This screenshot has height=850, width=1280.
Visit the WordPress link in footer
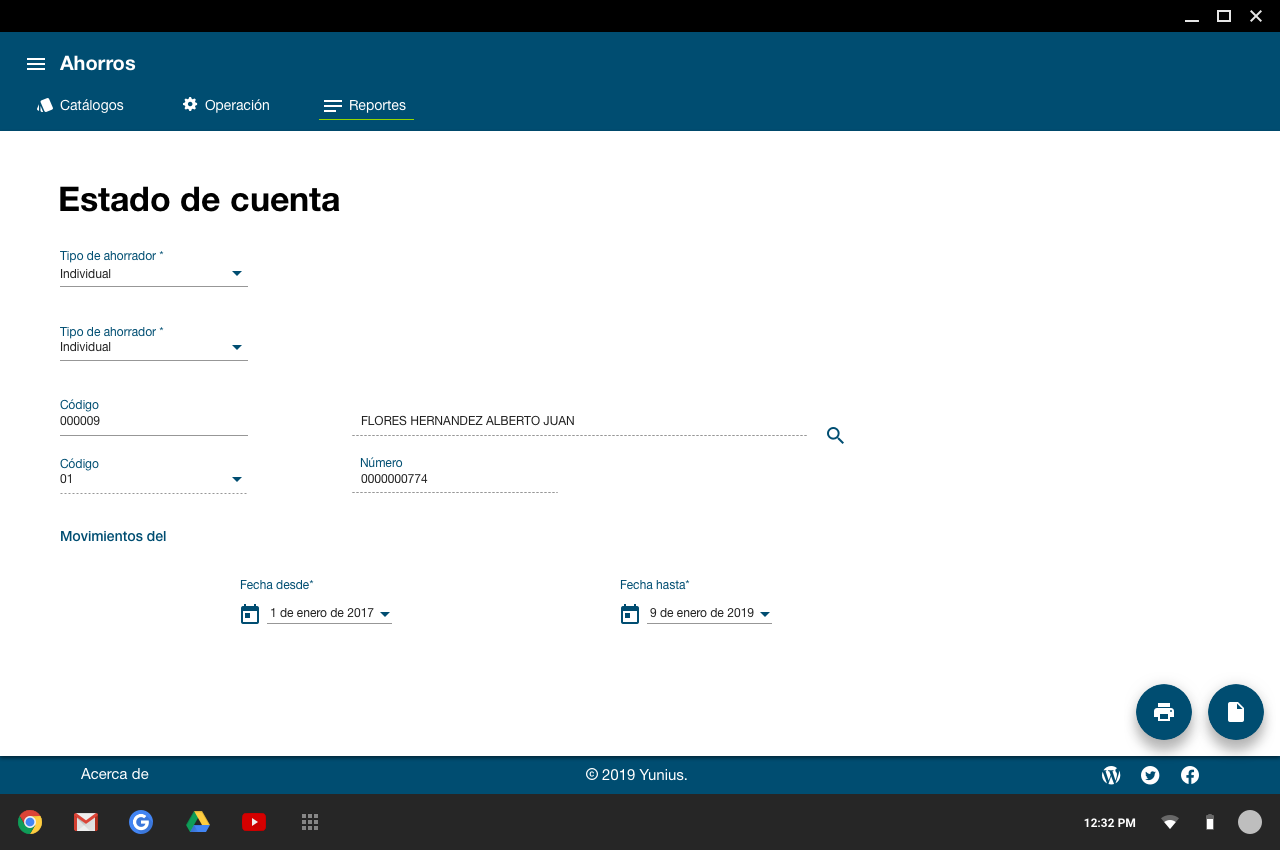(1111, 775)
